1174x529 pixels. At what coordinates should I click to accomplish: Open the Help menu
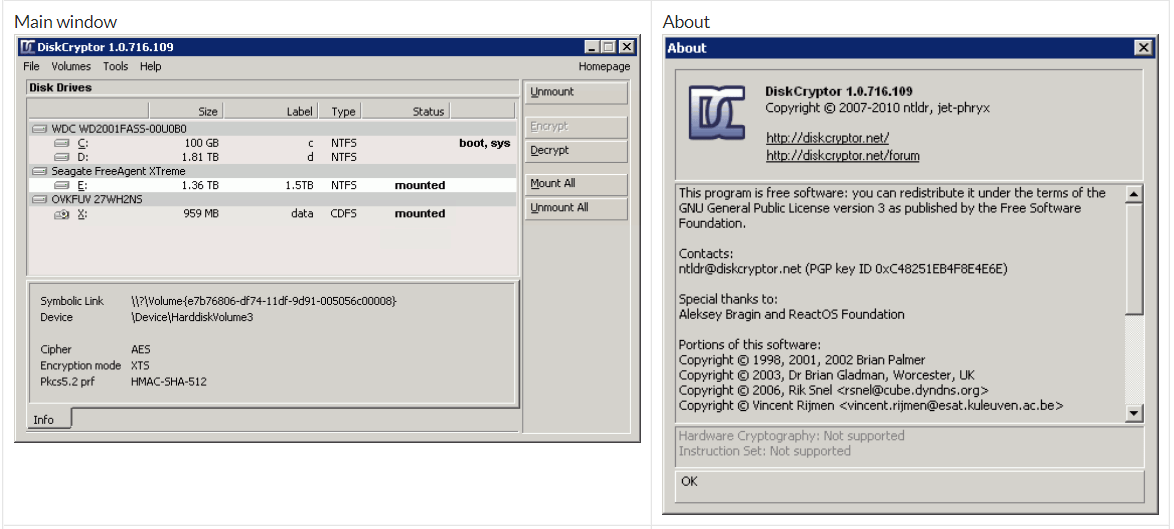[x=150, y=67]
